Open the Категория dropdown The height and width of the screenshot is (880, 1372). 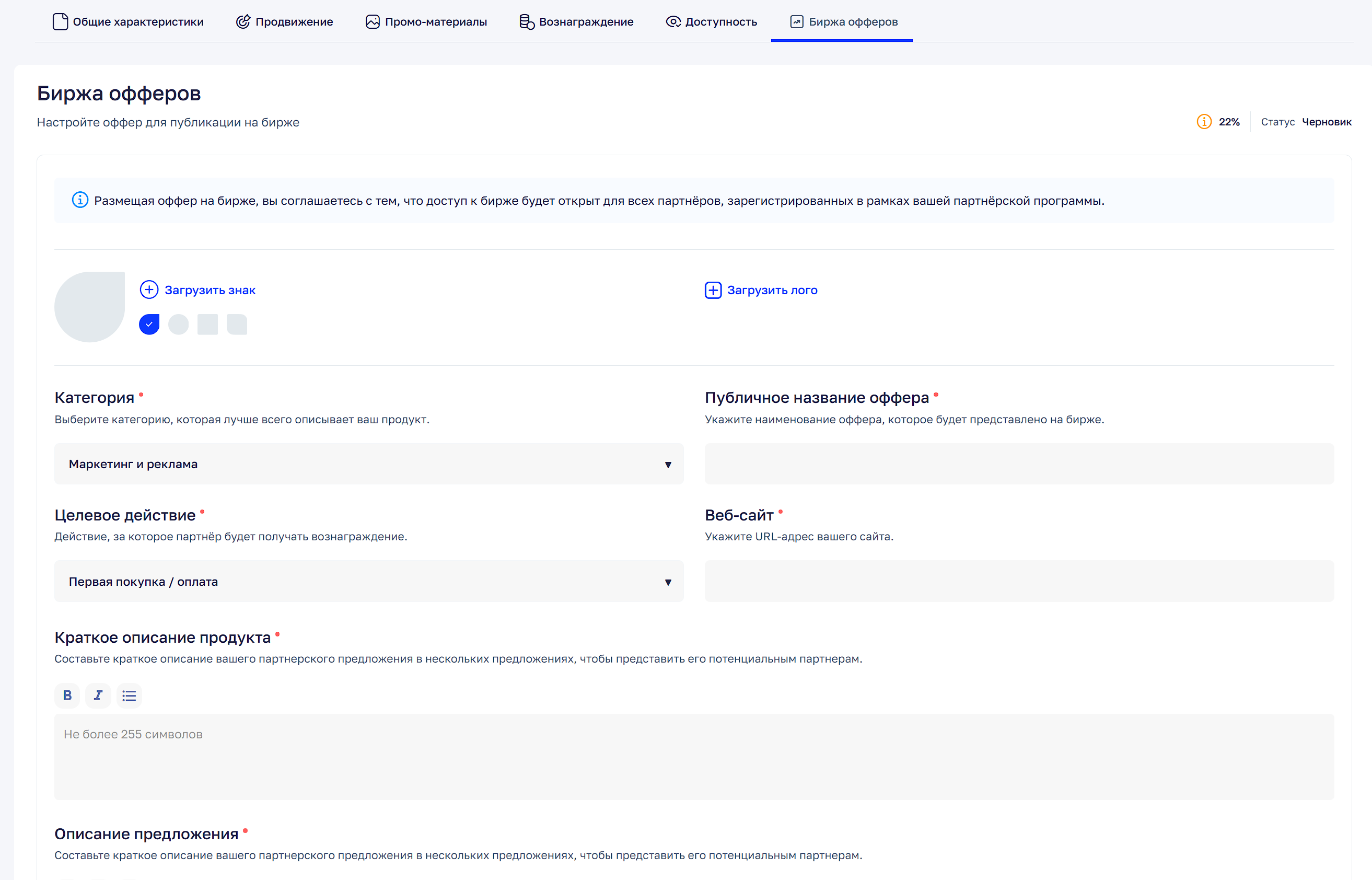tap(368, 464)
